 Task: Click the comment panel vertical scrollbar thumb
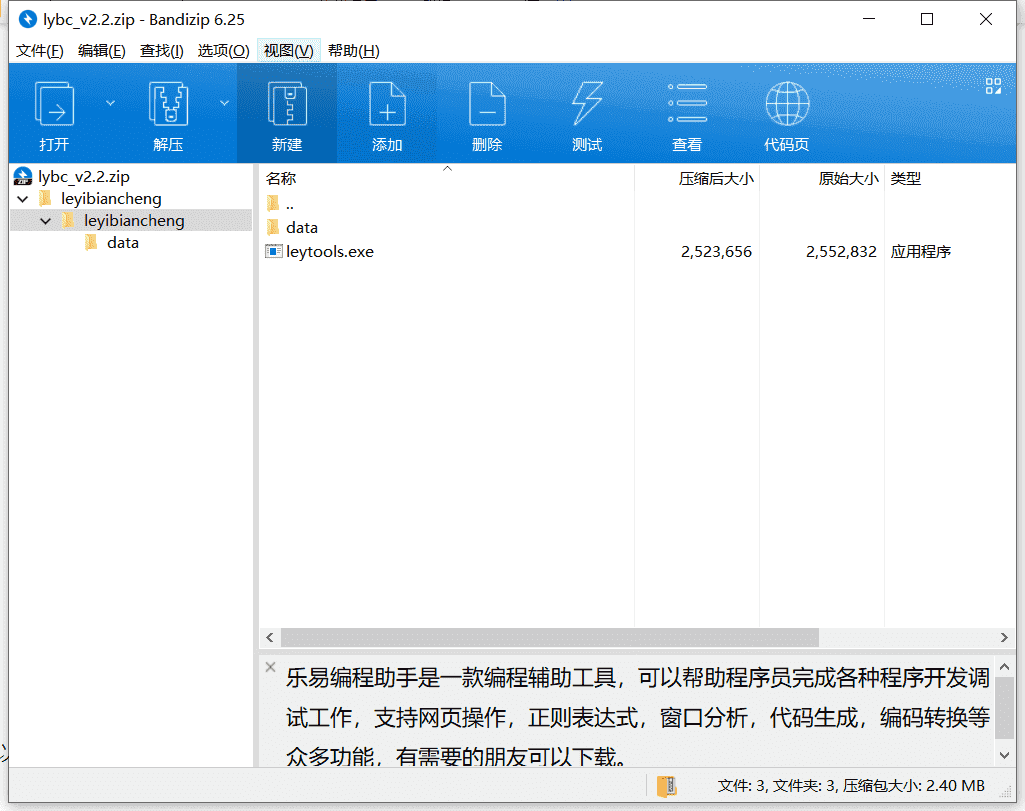(1005, 708)
